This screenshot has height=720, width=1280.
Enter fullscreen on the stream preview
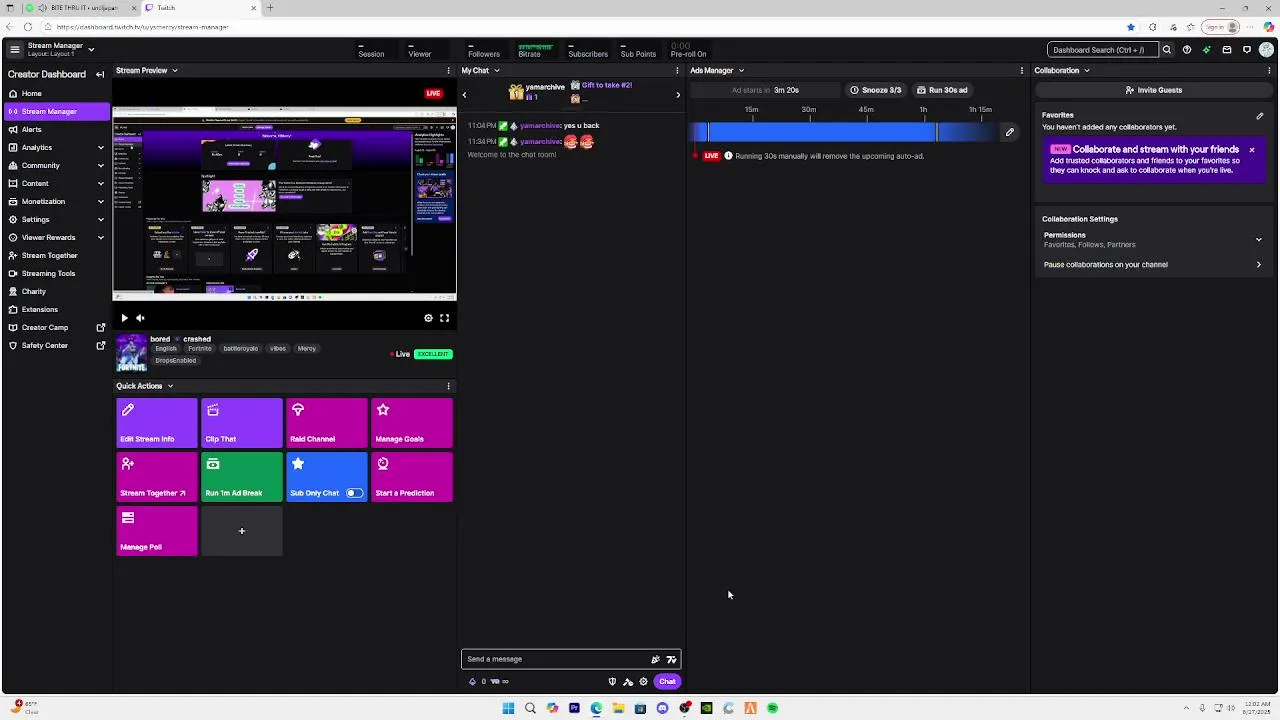point(444,318)
